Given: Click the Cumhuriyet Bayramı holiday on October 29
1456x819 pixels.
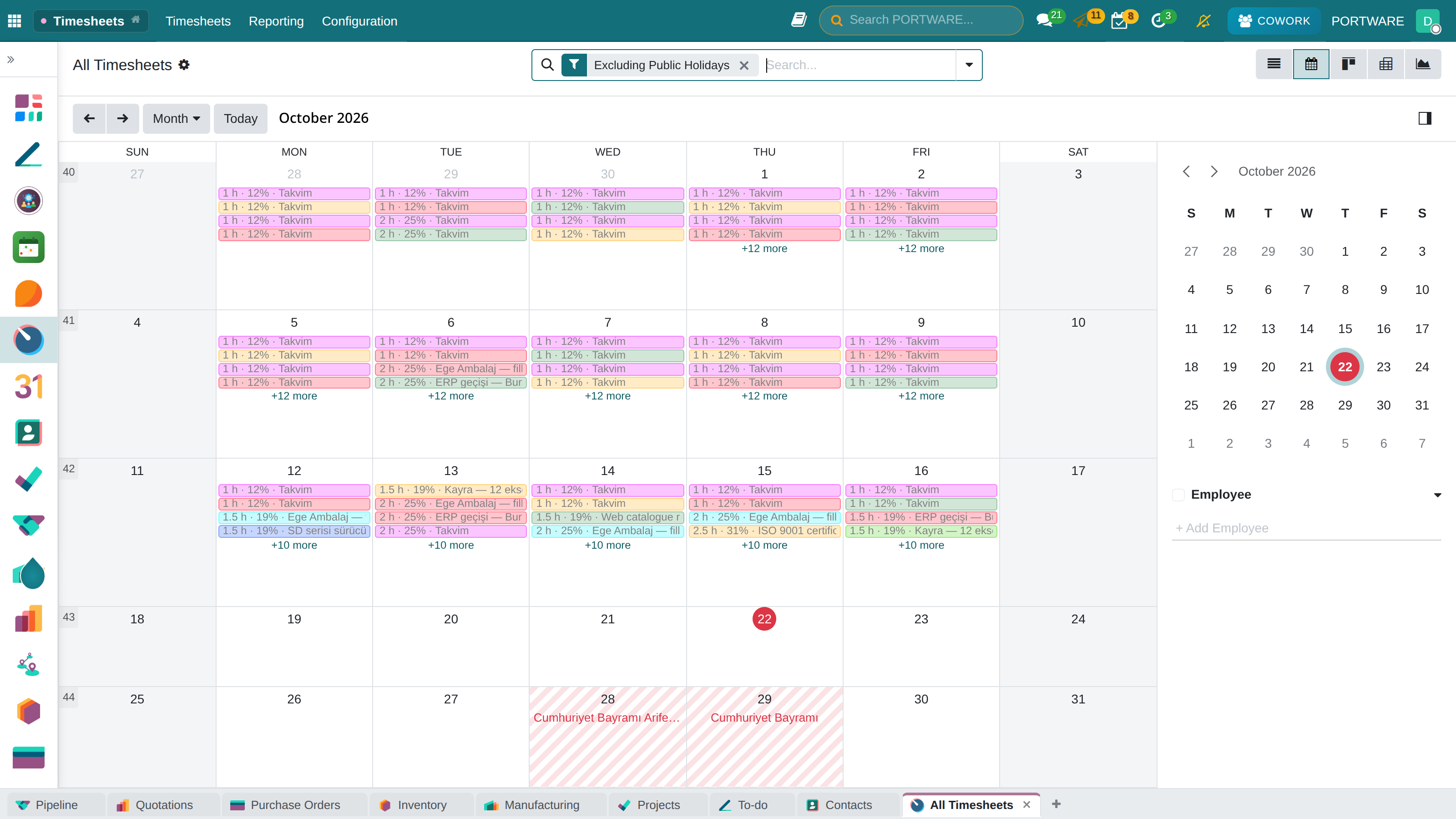Looking at the screenshot, I should click(x=764, y=717).
